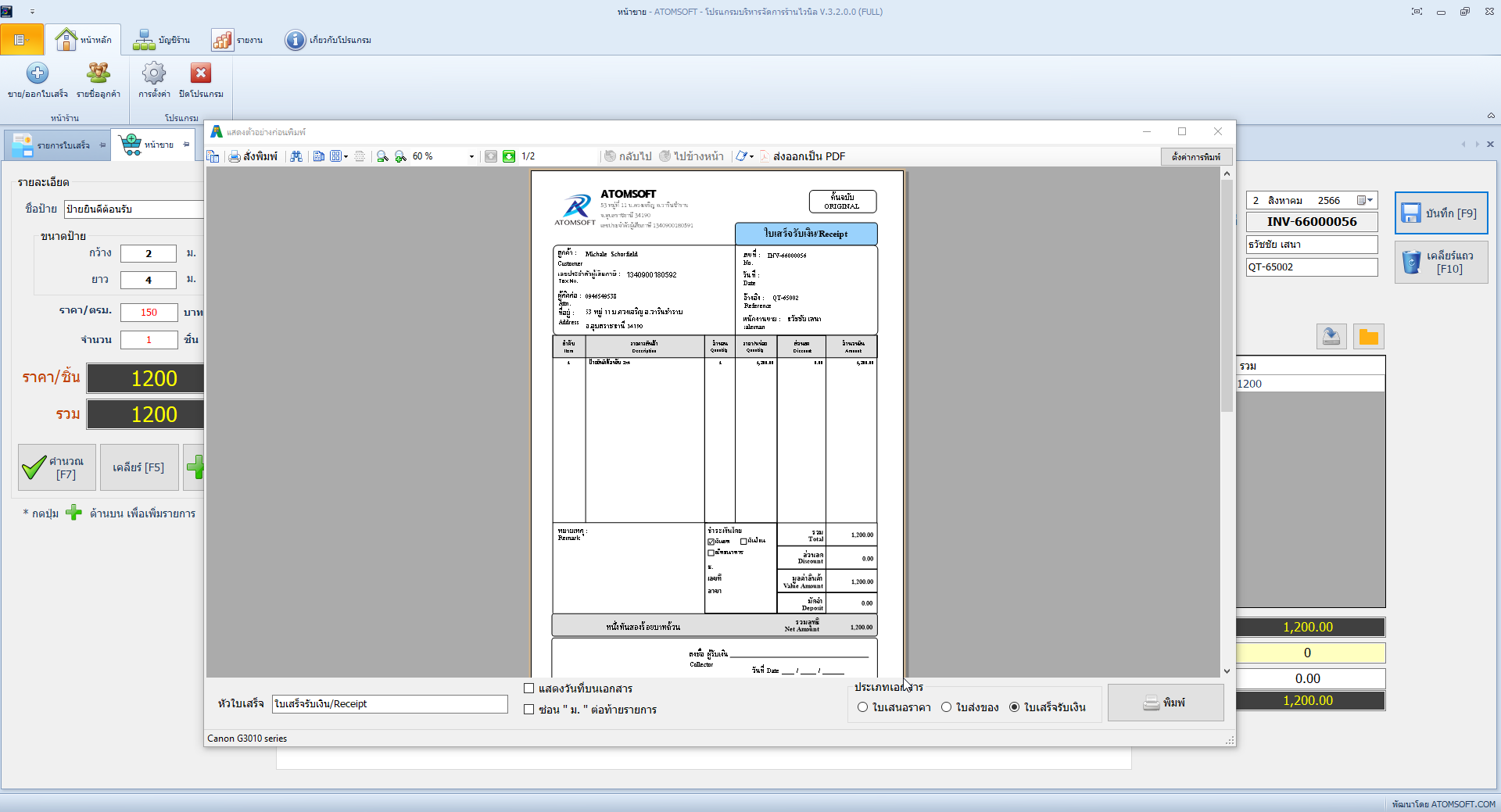Click the ไปข้างหน้า (forward) navigation button
Viewport: 1501px width, 812px height.
point(692,156)
